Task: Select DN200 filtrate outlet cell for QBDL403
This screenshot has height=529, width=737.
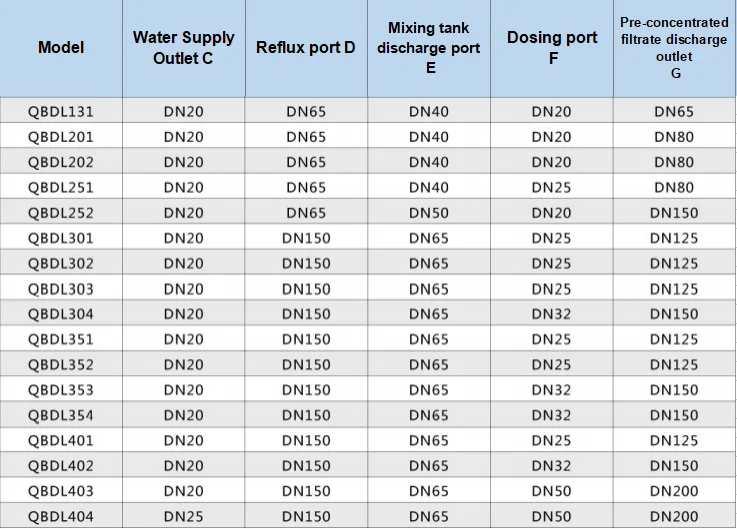Action: (674, 491)
